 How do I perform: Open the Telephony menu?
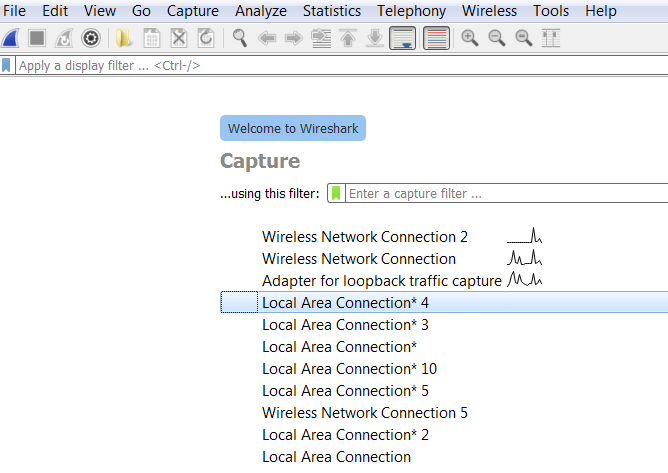pyautogui.click(x=412, y=11)
